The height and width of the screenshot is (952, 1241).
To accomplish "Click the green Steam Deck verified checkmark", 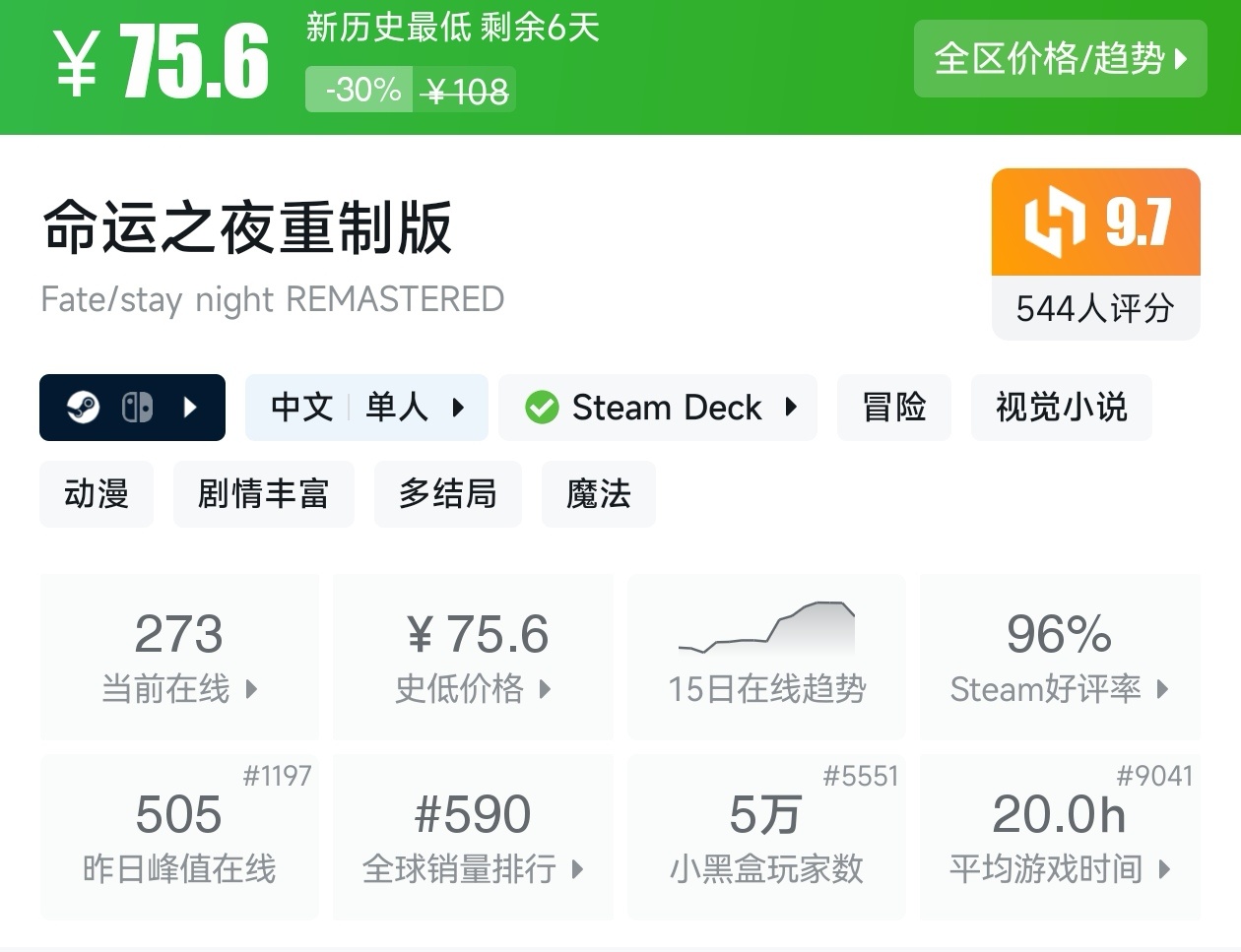I will (541, 407).
